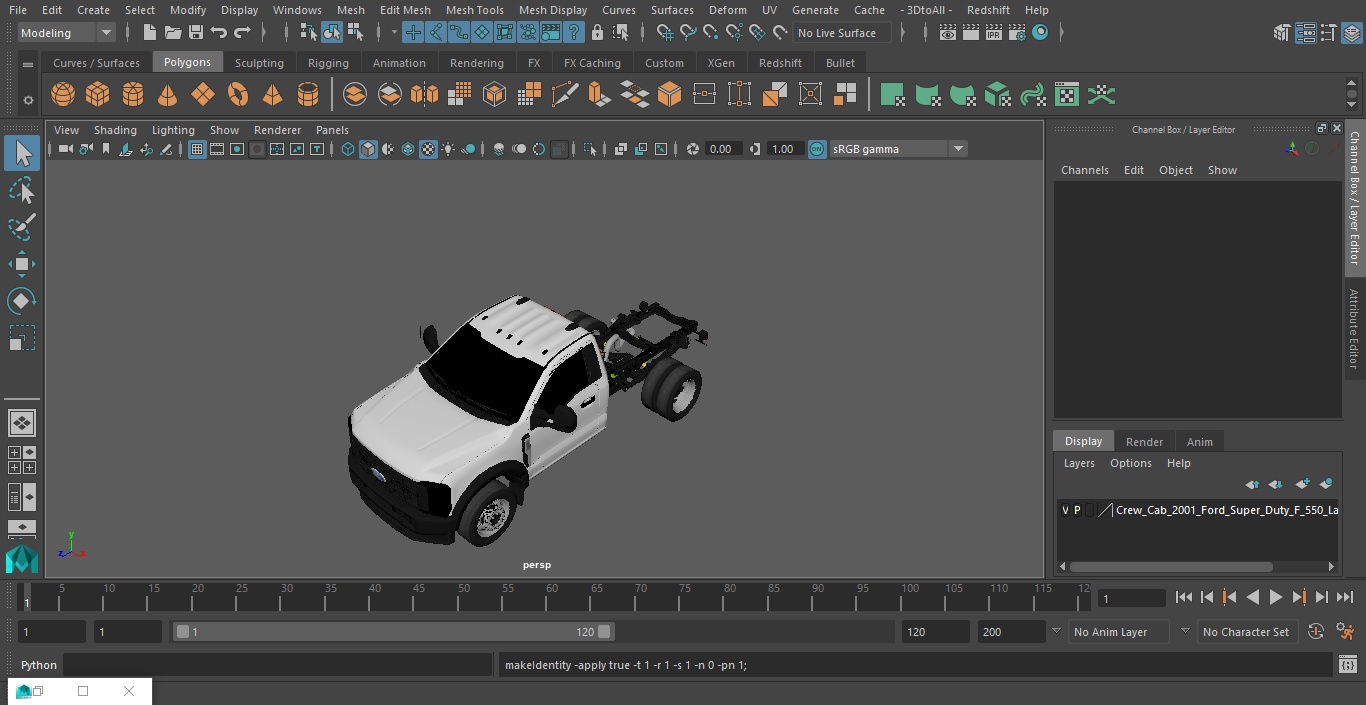
Task: Toggle layer visibility V box
Action: (x=1065, y=510)
